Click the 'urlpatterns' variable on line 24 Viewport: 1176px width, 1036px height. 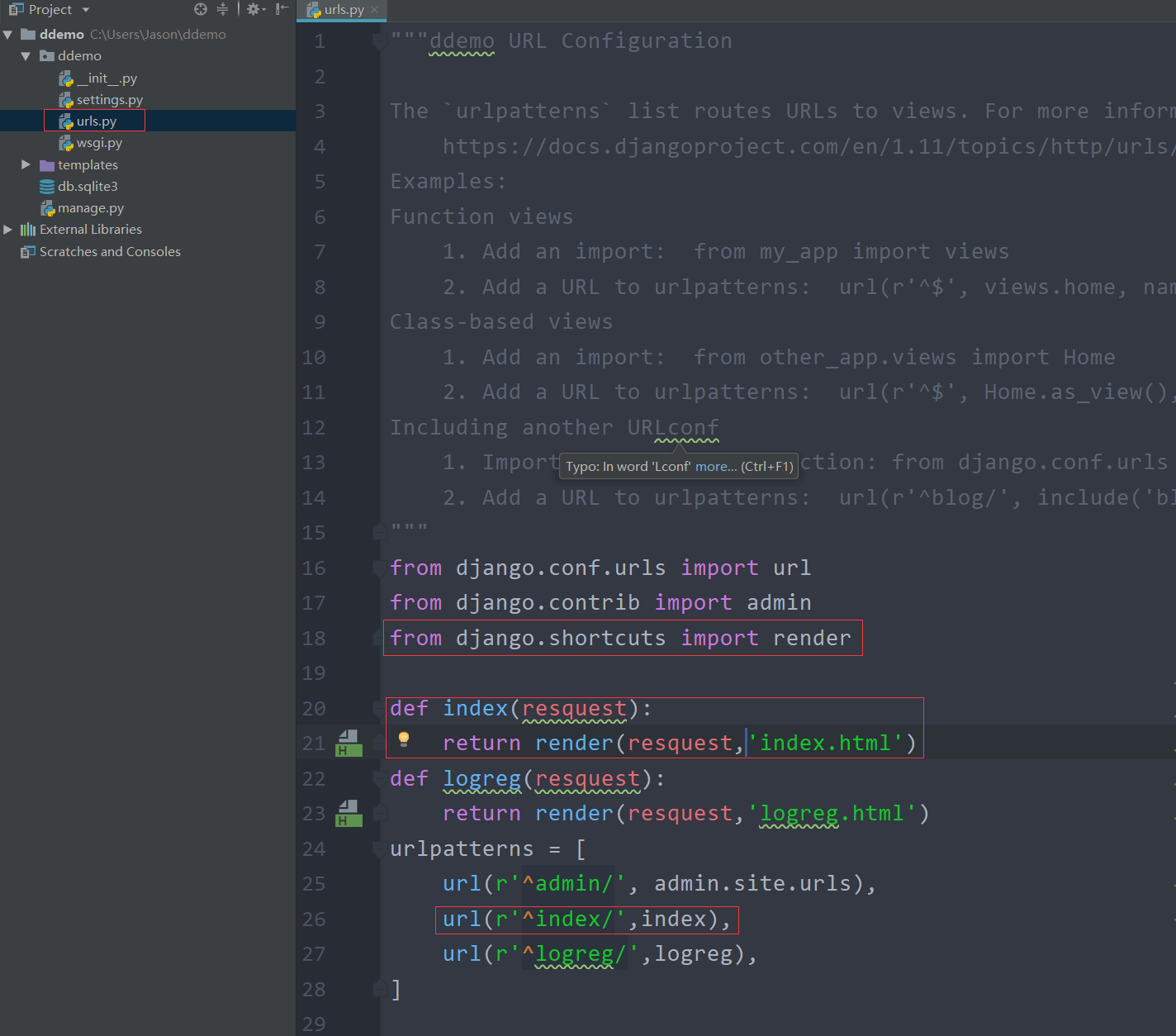462,849
